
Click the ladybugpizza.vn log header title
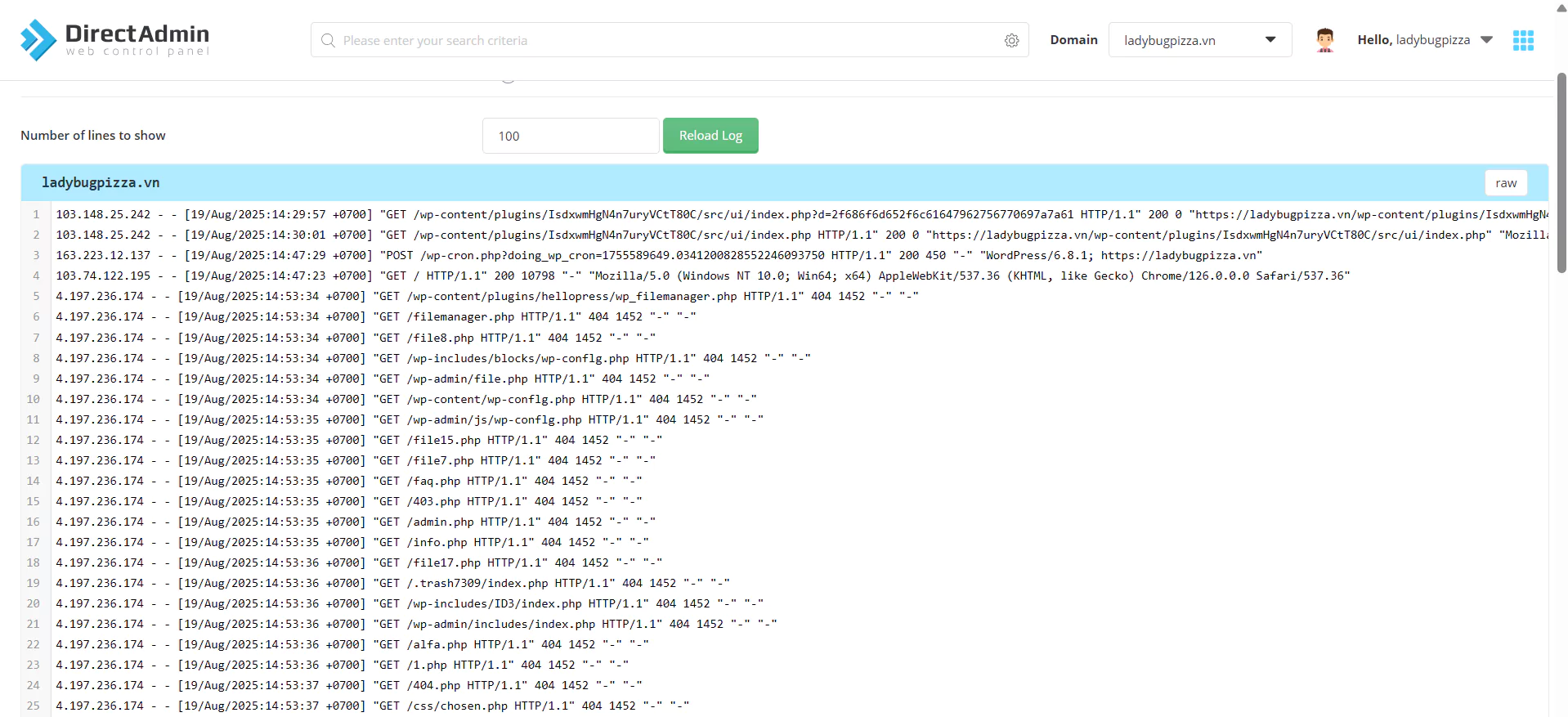(x=101, y=182)
